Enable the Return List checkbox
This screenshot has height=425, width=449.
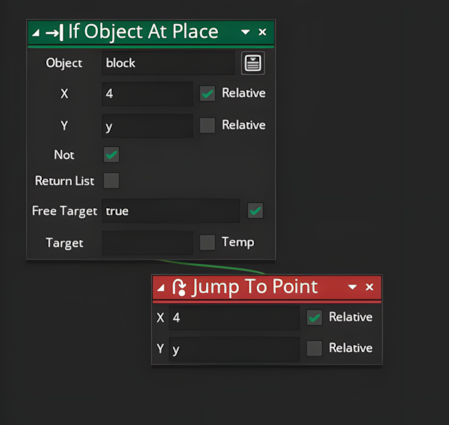point(111,181)
